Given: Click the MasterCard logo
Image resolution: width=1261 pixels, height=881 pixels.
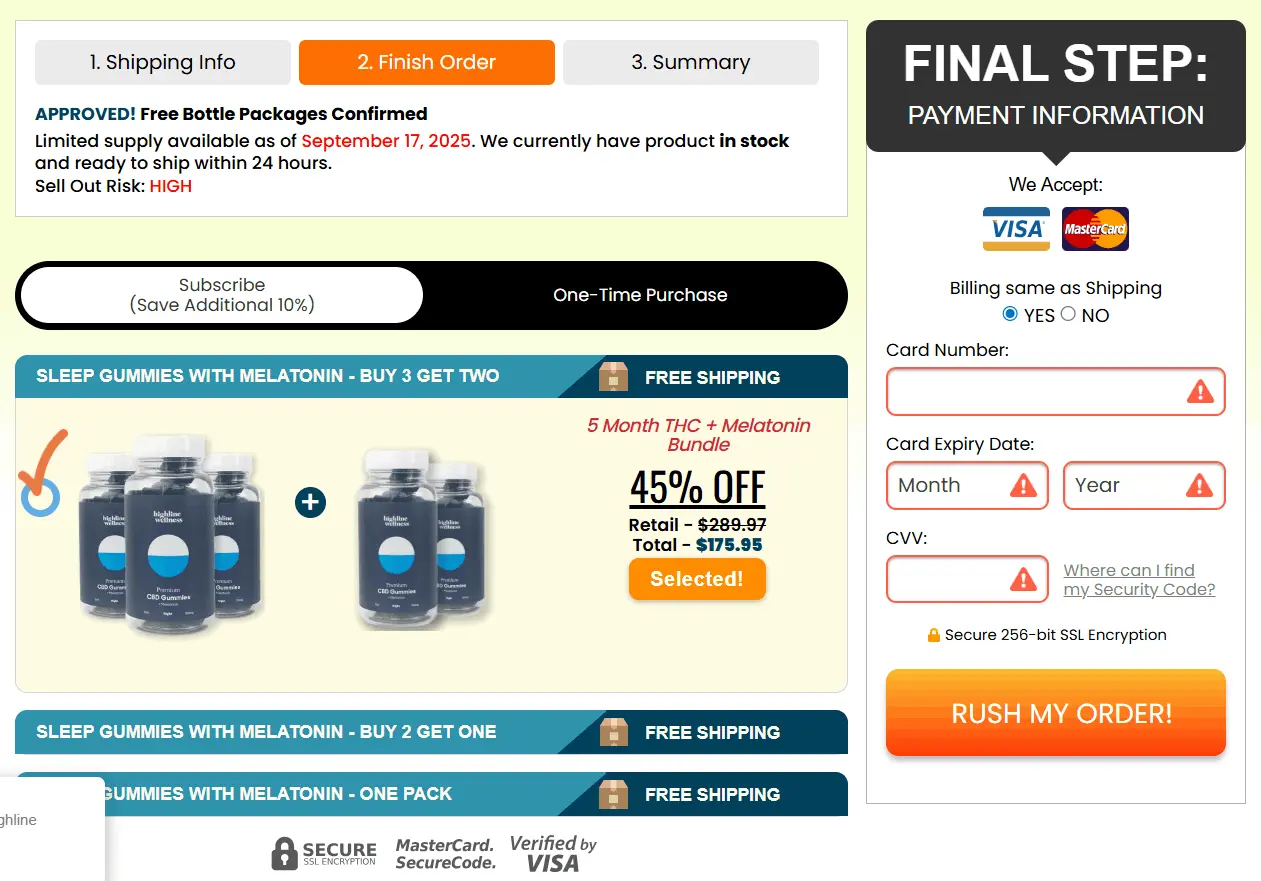Looking at the screenshot, I should tap(1095, 229).
